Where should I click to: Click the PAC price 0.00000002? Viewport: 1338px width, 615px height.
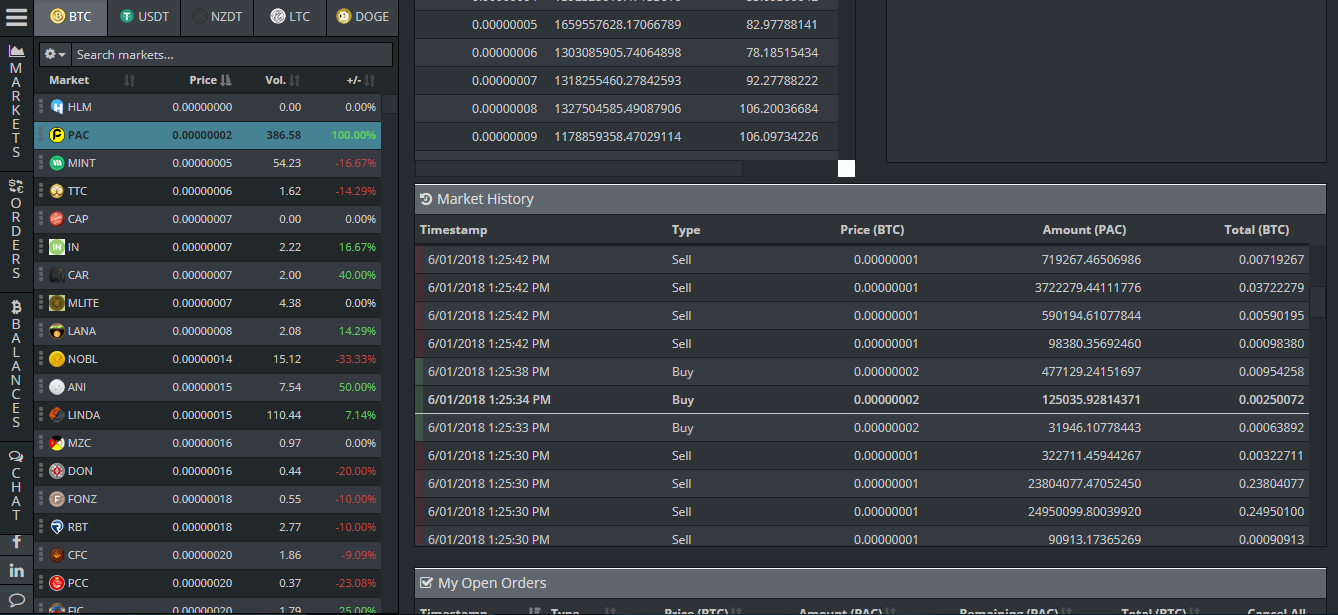coord(202,135)
